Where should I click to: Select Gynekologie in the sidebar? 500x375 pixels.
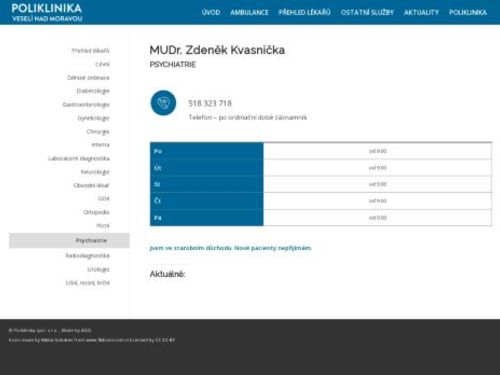(x=93, y=118)
